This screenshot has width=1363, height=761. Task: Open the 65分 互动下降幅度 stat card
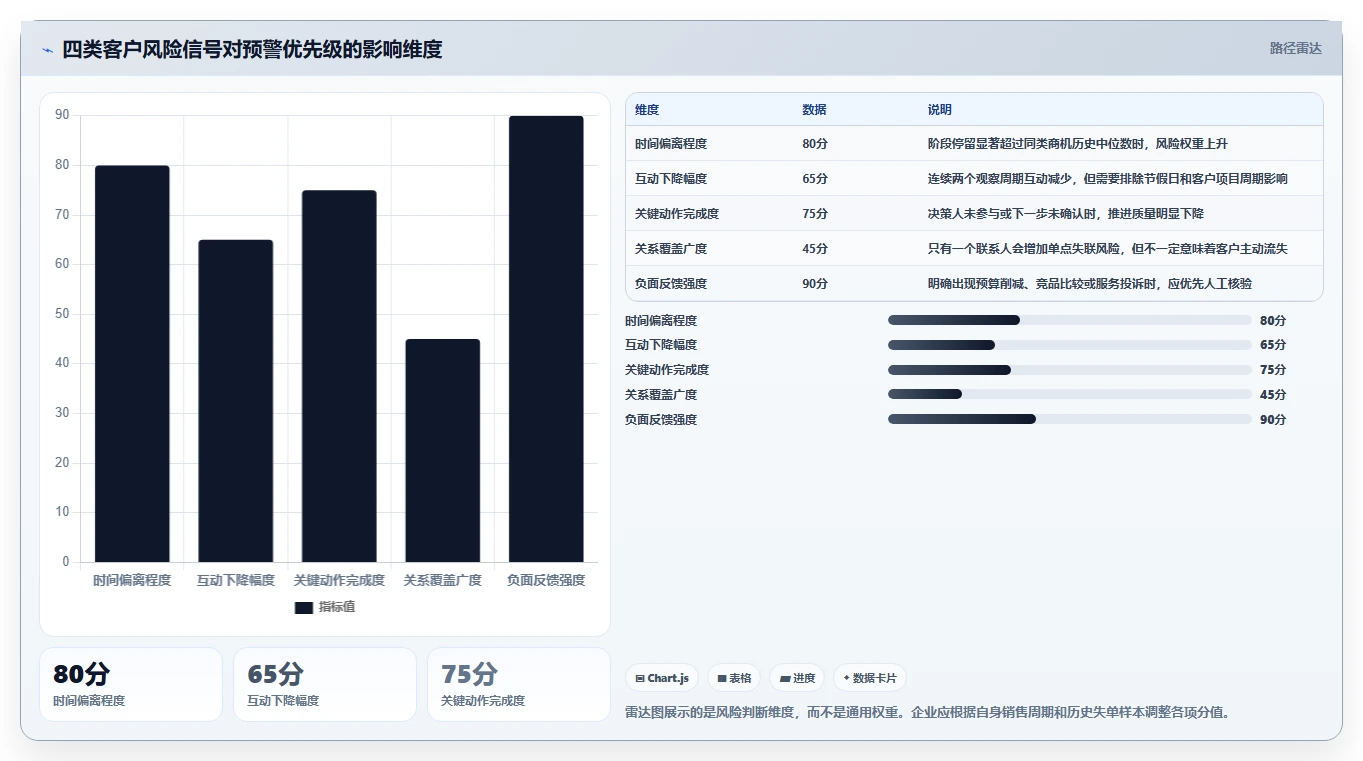coord(325,685)
